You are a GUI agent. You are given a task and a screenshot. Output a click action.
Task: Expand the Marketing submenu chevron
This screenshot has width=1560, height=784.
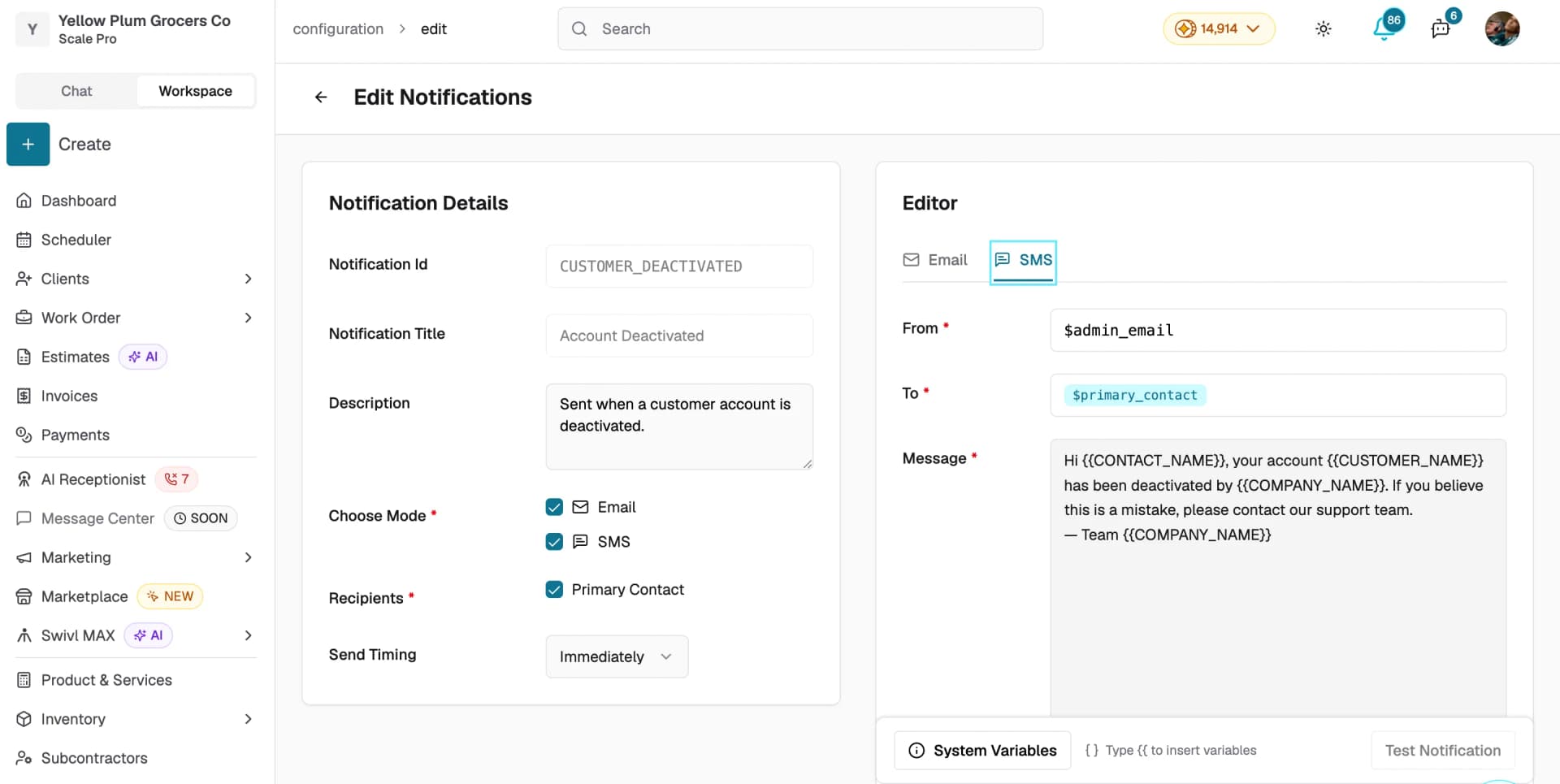[x=248, y=557]
